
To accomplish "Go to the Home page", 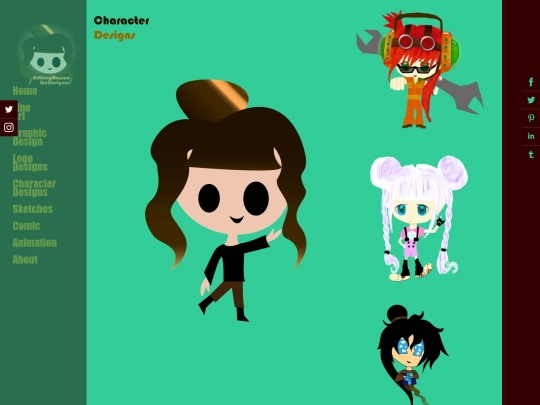I will (25, 91).
